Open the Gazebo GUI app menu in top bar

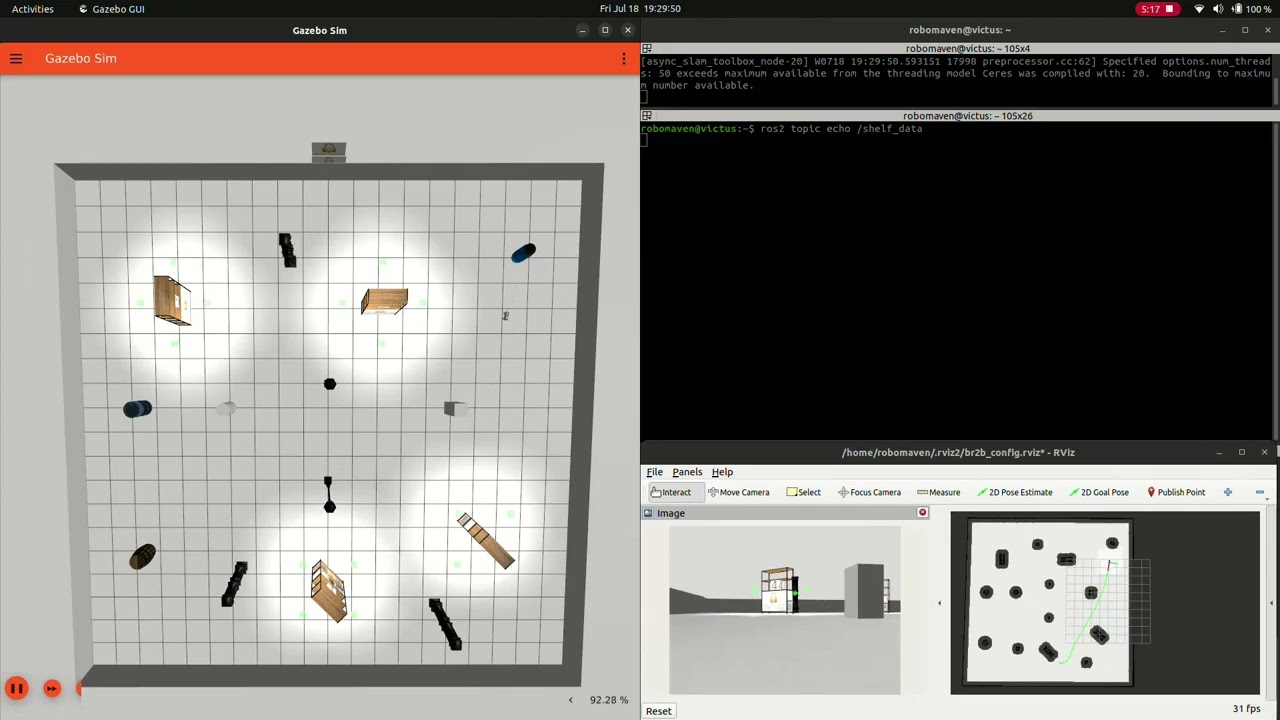click(111, 9)
